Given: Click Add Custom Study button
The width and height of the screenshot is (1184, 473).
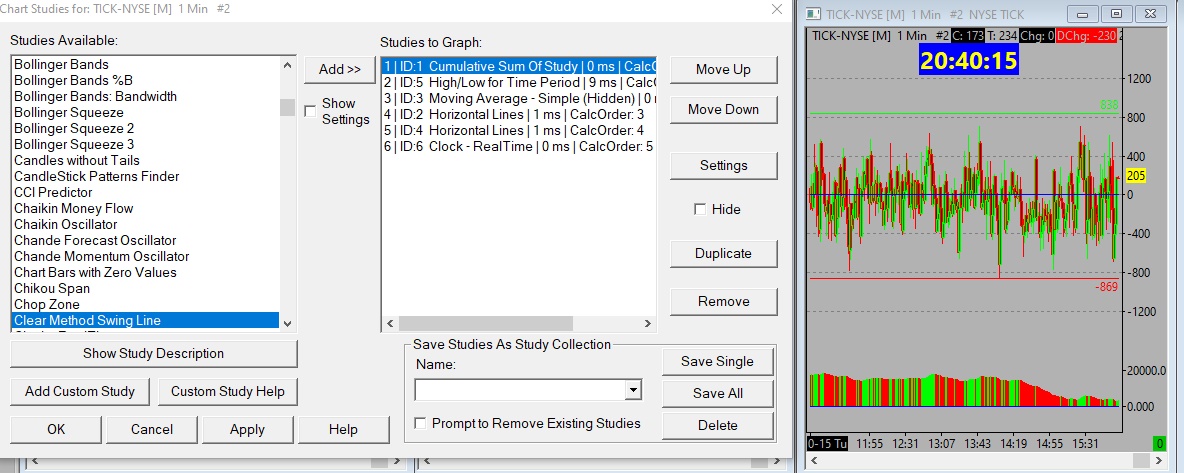Looking at the screenshot, I should click(x=80, y=391).
